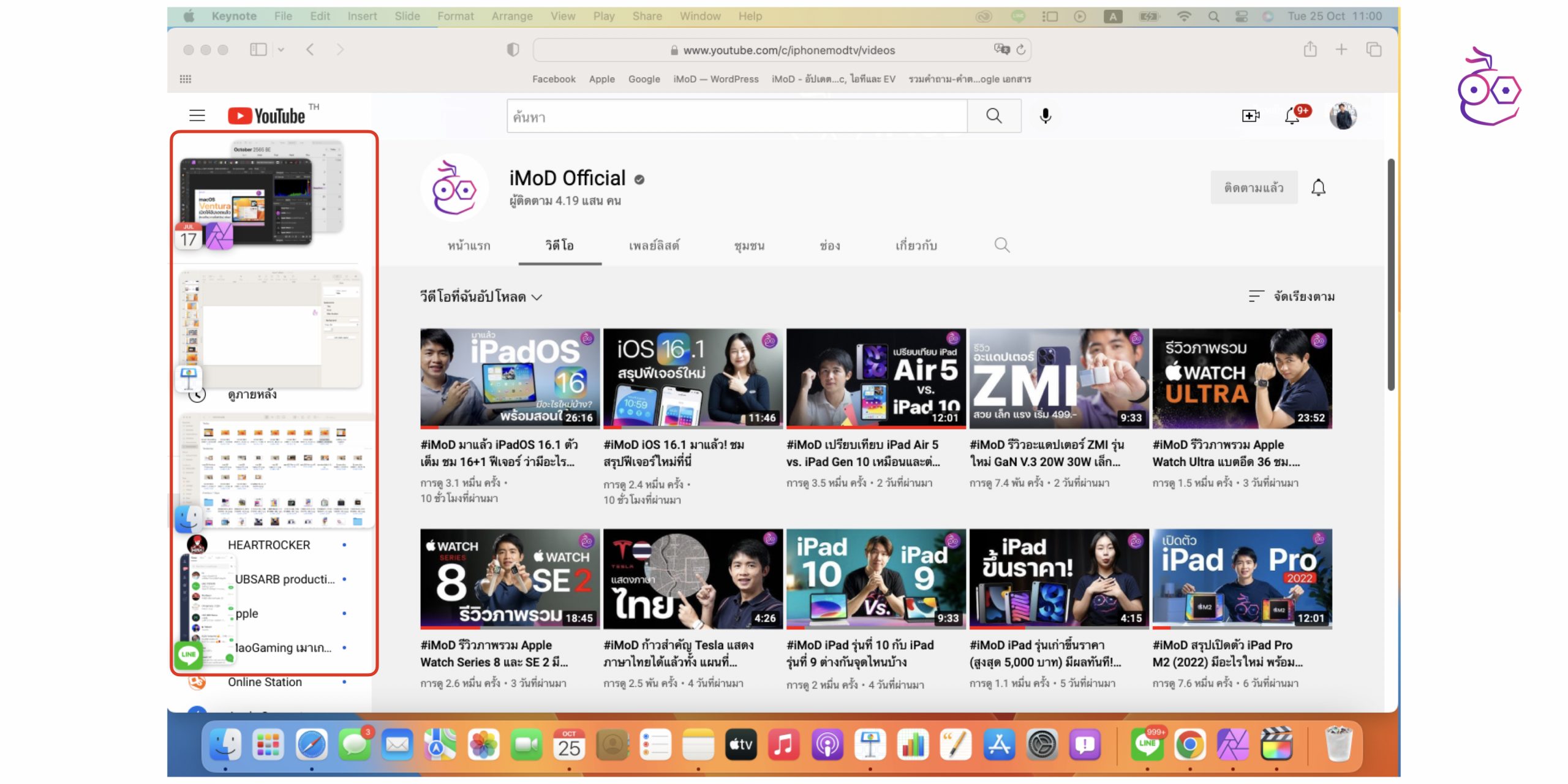
Task: Open the YouTube hamburger guide menu
Action: click(197, 116)
